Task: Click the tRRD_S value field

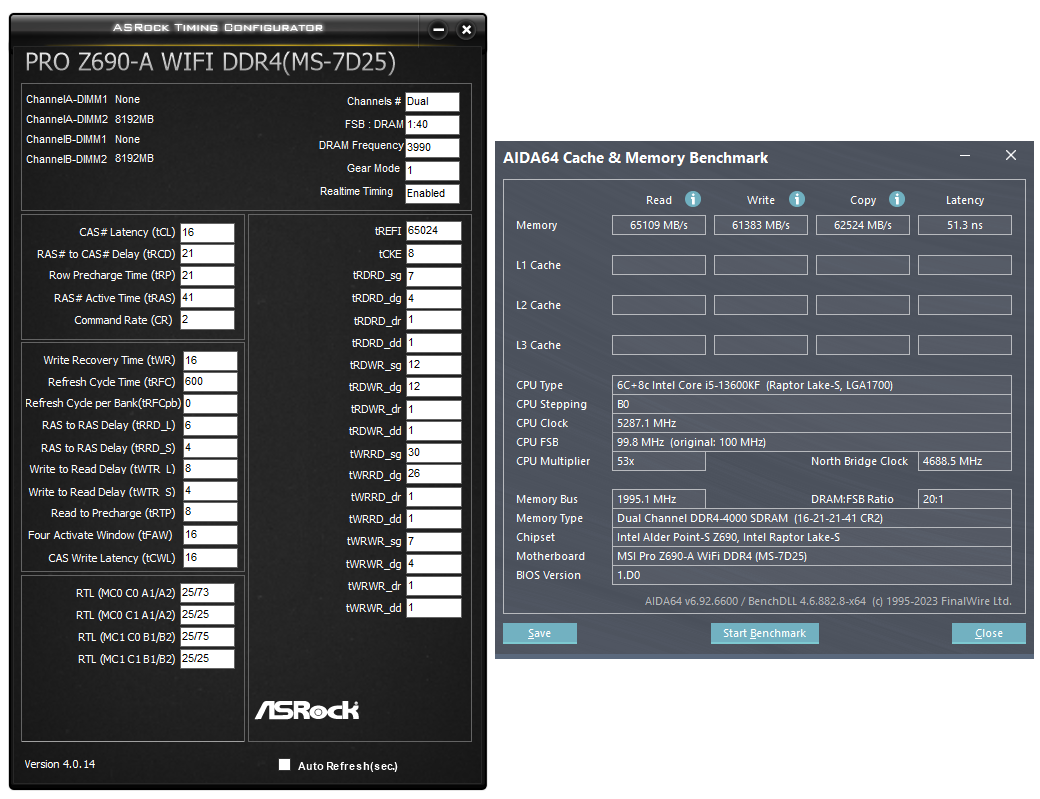Action: 210,448
